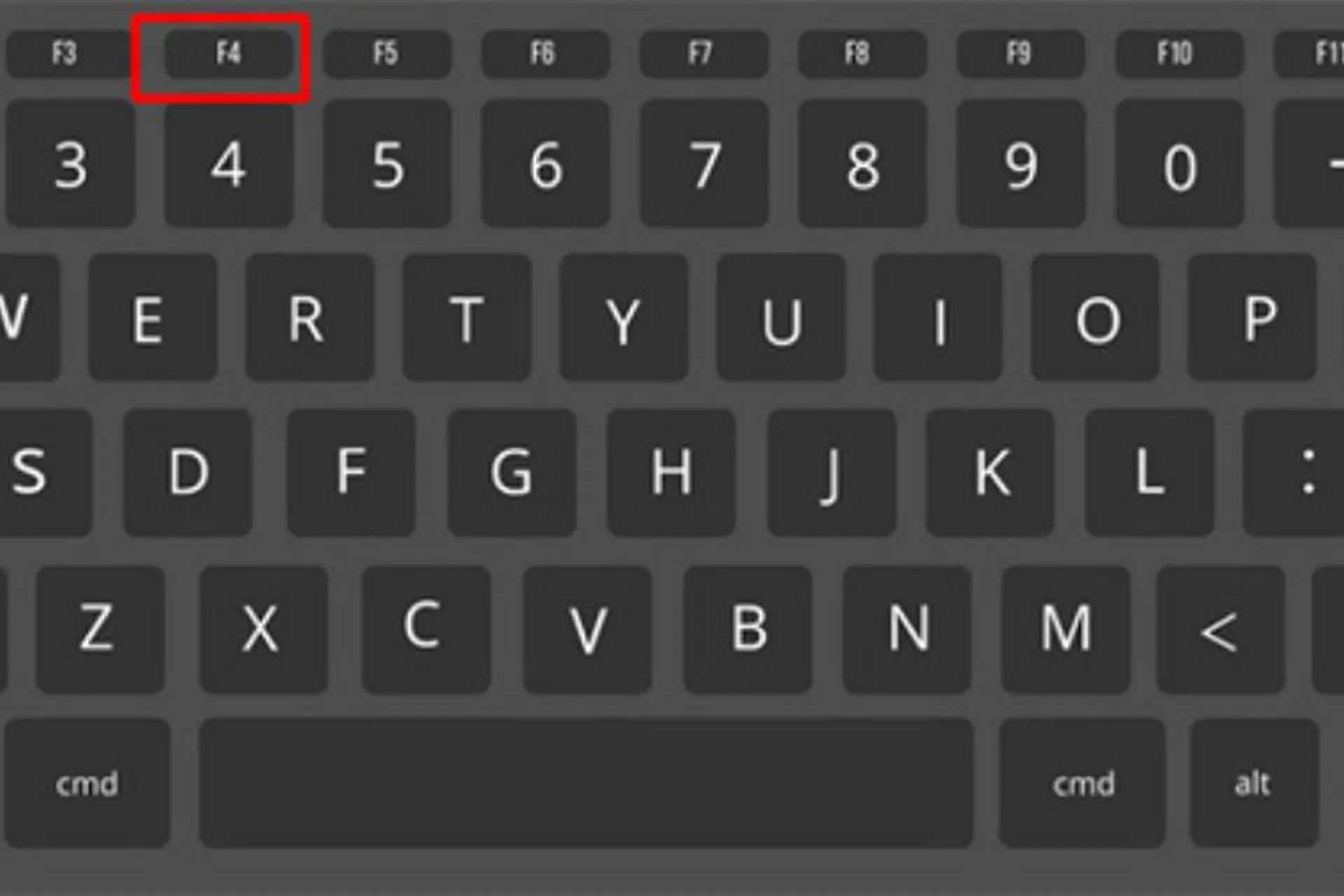
Task: Click the F10 function key
Action: 1179,54
